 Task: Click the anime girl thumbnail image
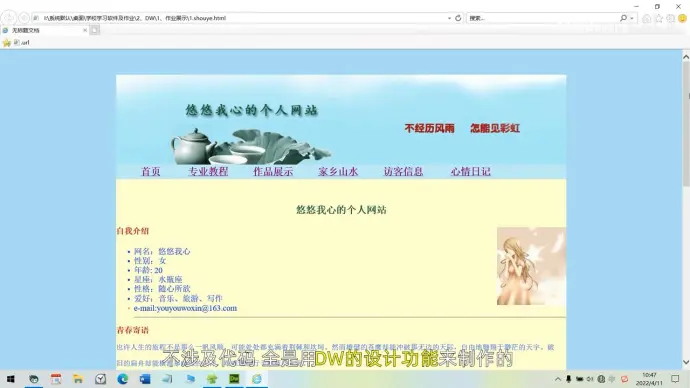point(531,266)
